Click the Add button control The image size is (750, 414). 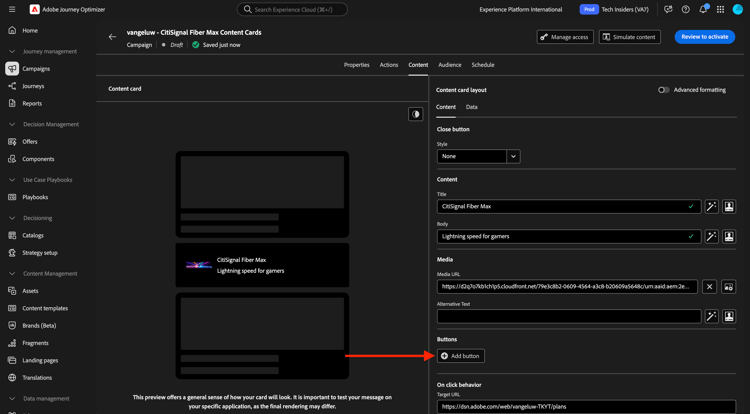click(x=460, y=356)
